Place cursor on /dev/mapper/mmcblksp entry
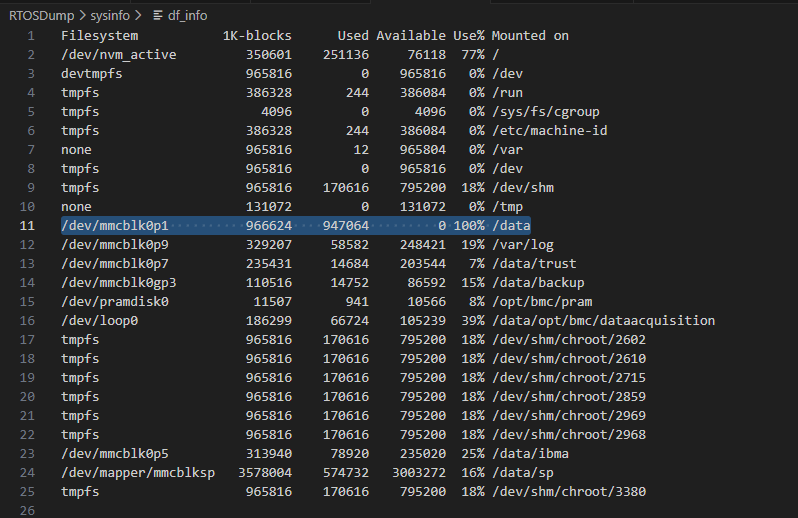This screenshot has width=798, height=518. click(138, 473)
